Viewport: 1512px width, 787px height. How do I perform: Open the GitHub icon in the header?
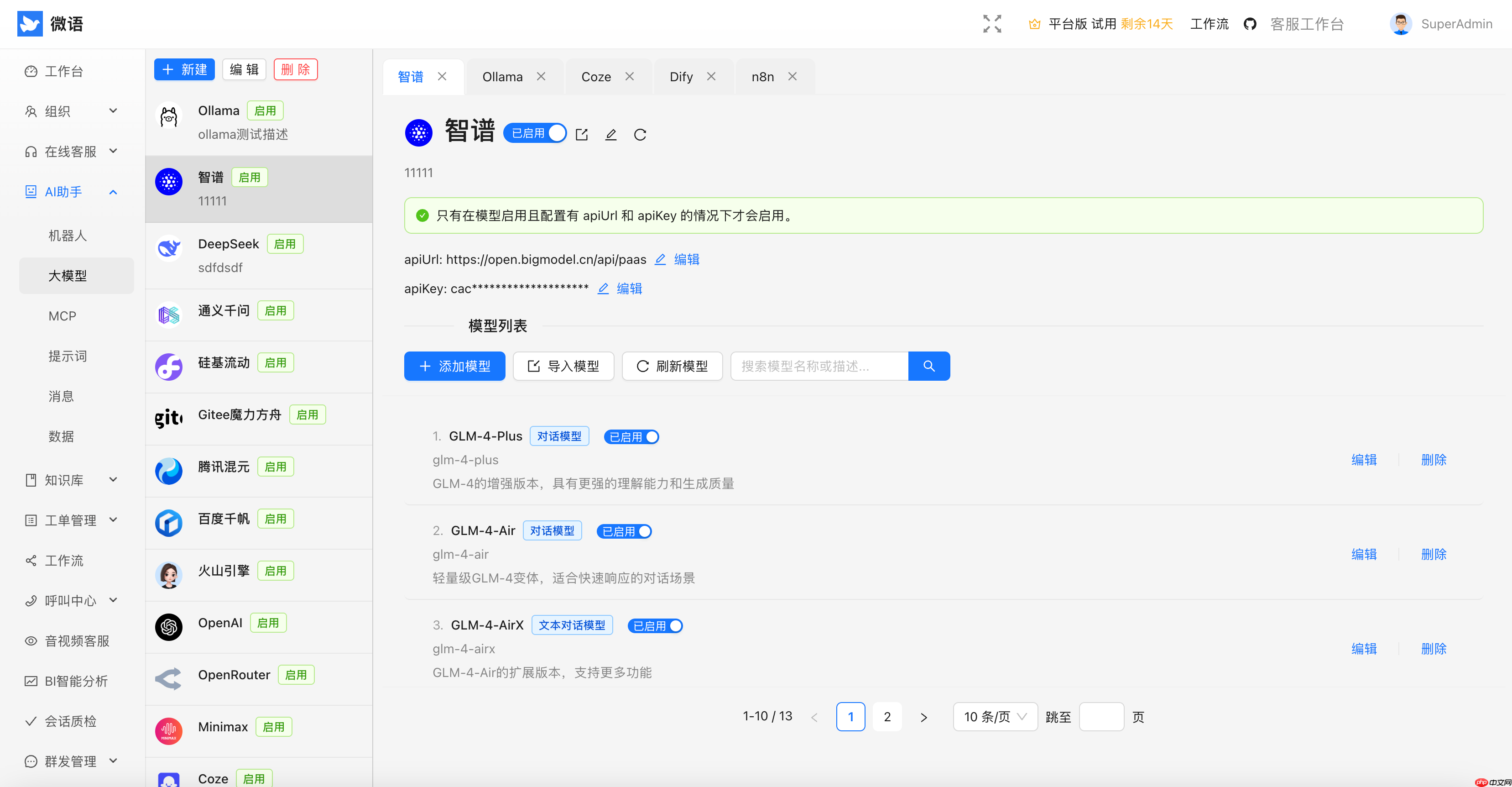pos(1250,23)
